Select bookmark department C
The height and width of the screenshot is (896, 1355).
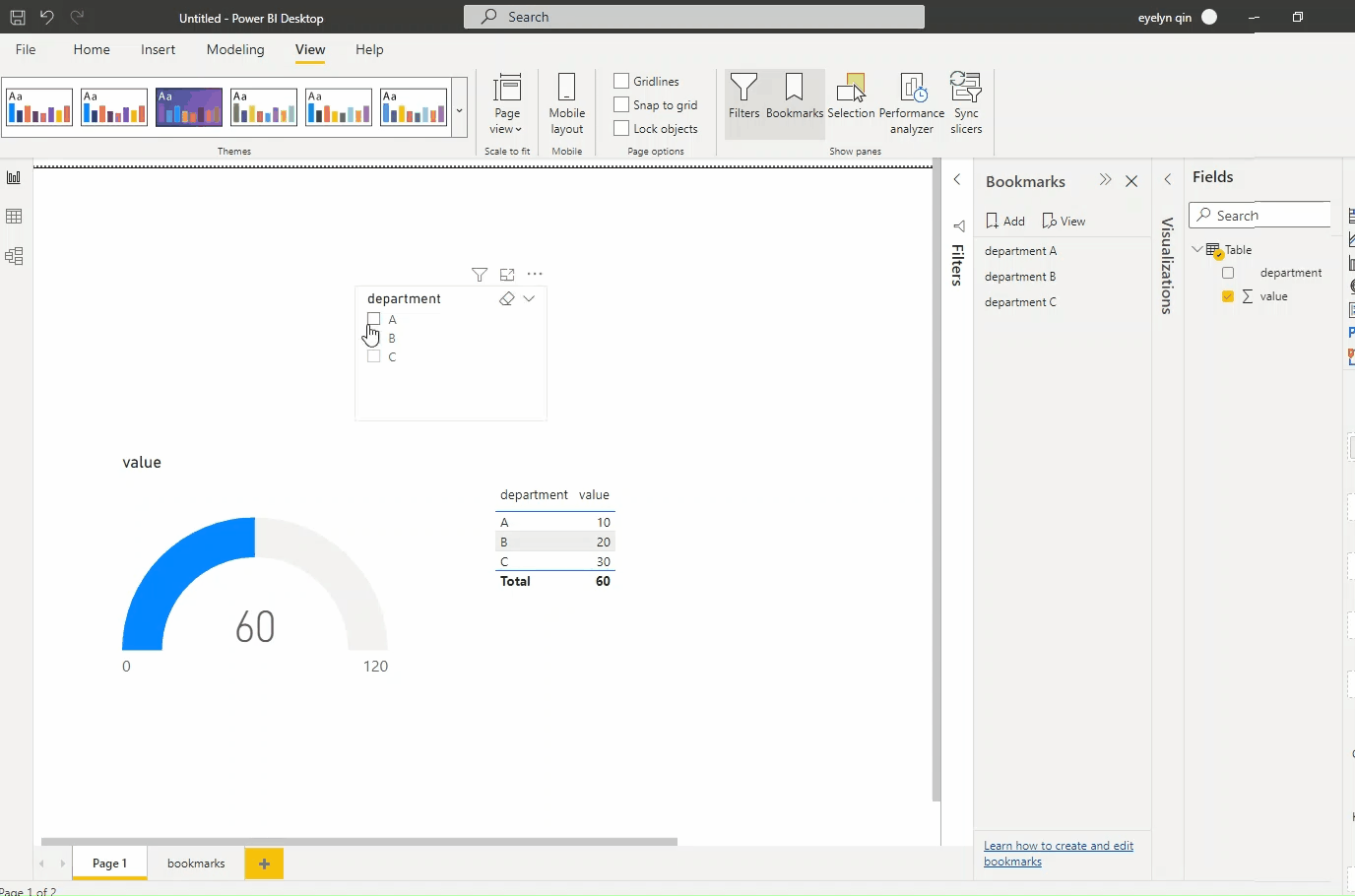[1020, 302]
